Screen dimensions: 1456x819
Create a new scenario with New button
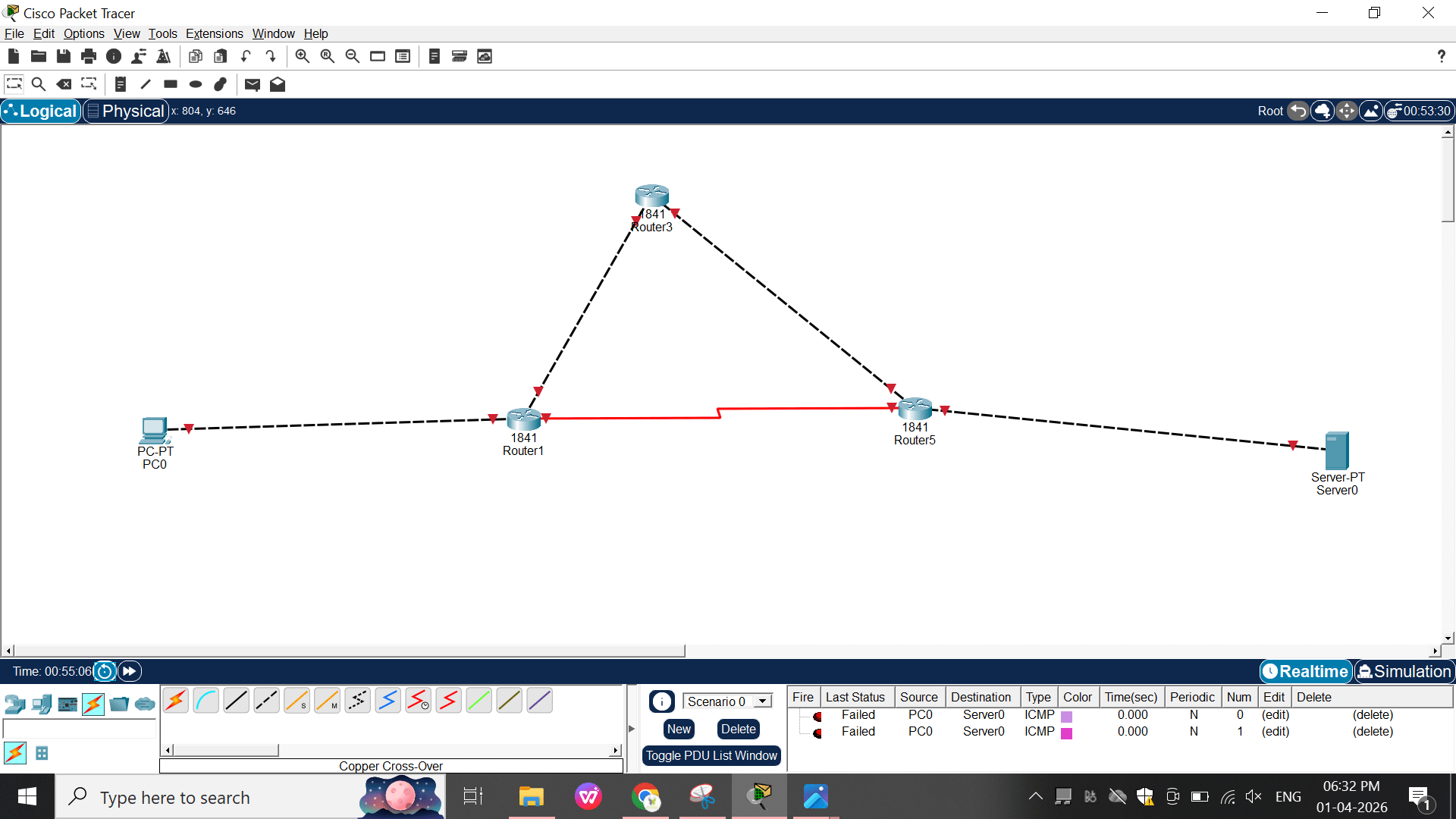[x=679, y=729]
